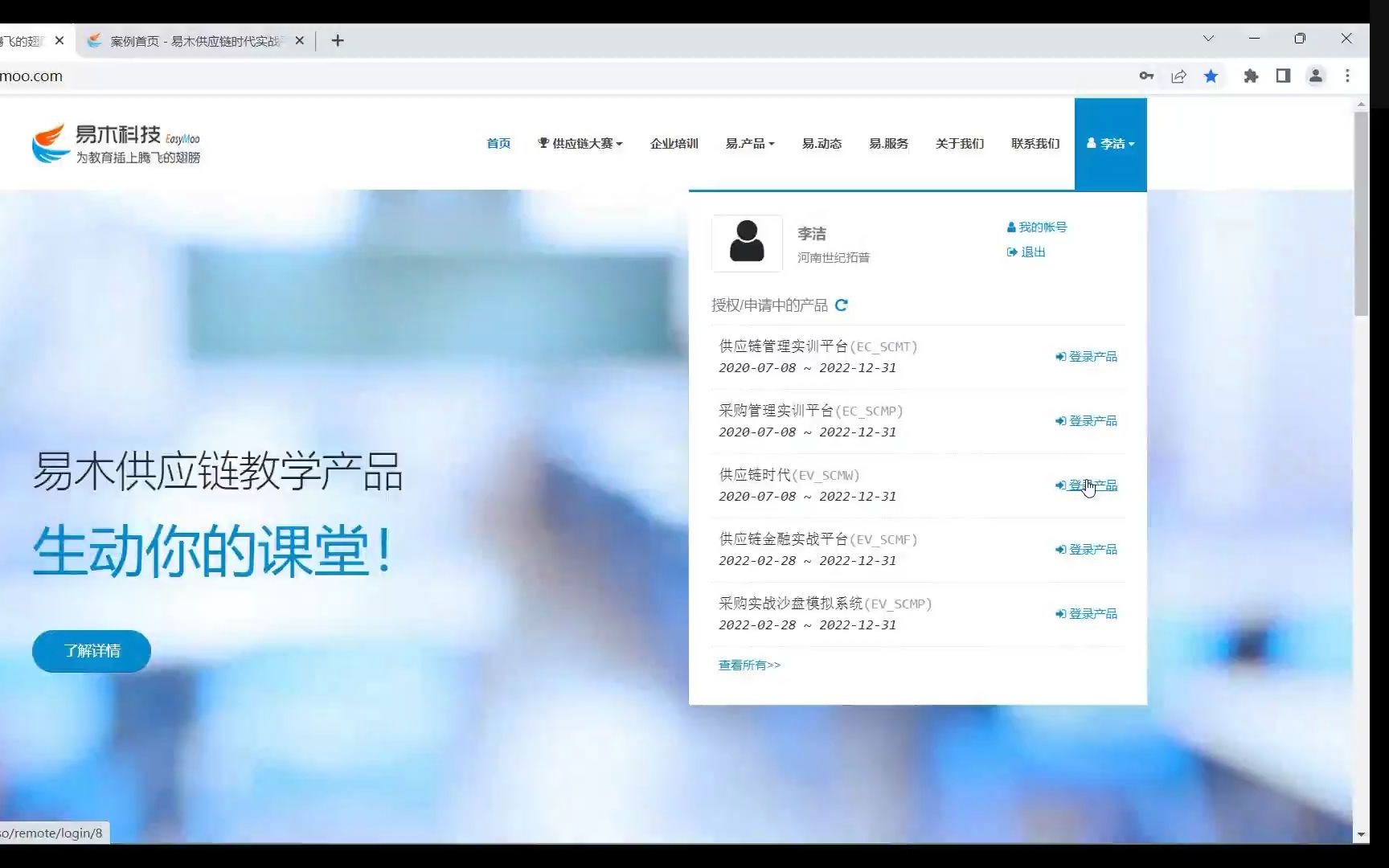This screenshot has height=868, width=1389.
Task: Switch to the 案例首页 browser tab
Action: coord(195,41)
